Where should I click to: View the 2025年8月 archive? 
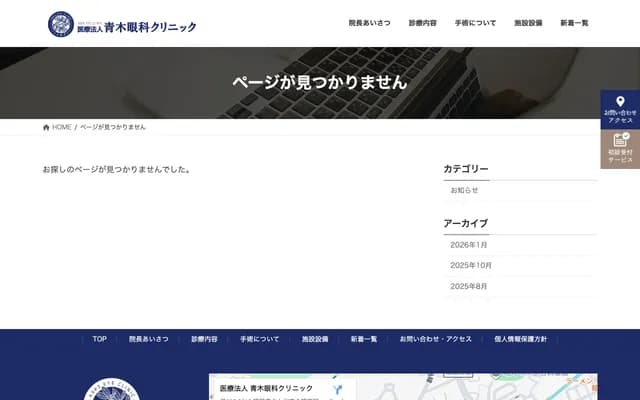[x=469, y=287]
